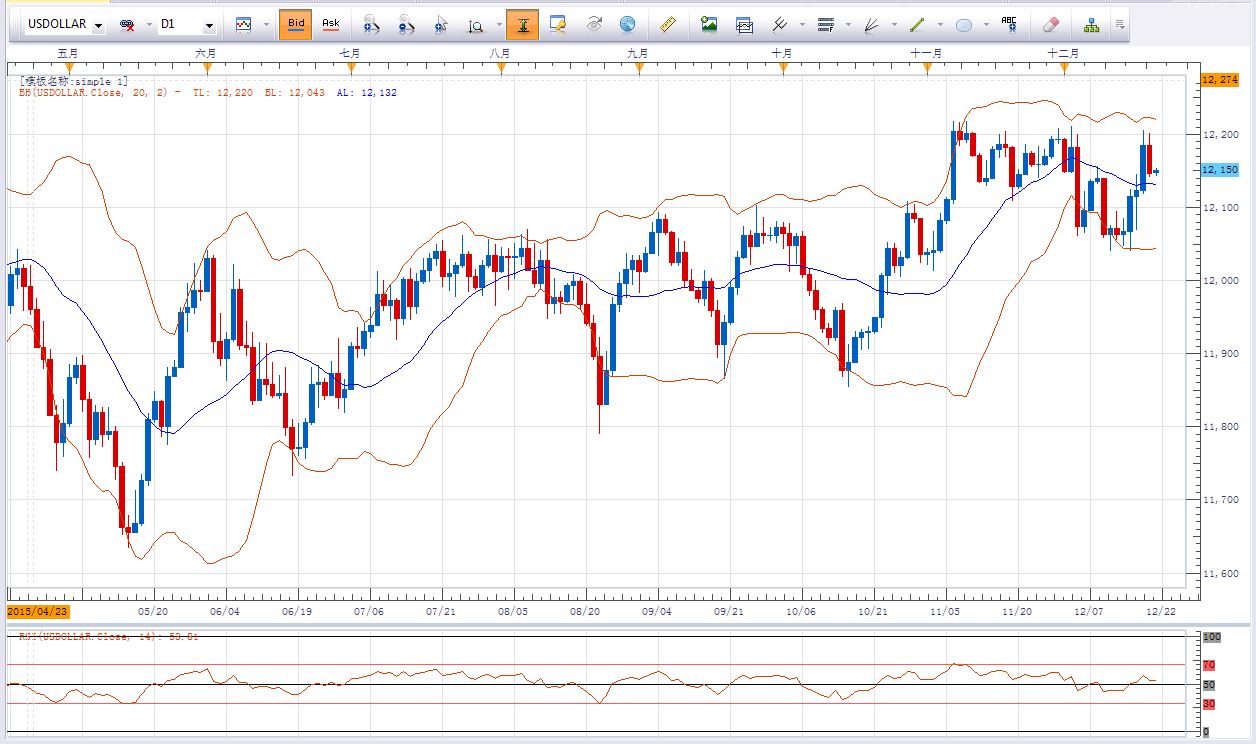Click the unlink chart icon with red X

(x=128, y=25)
